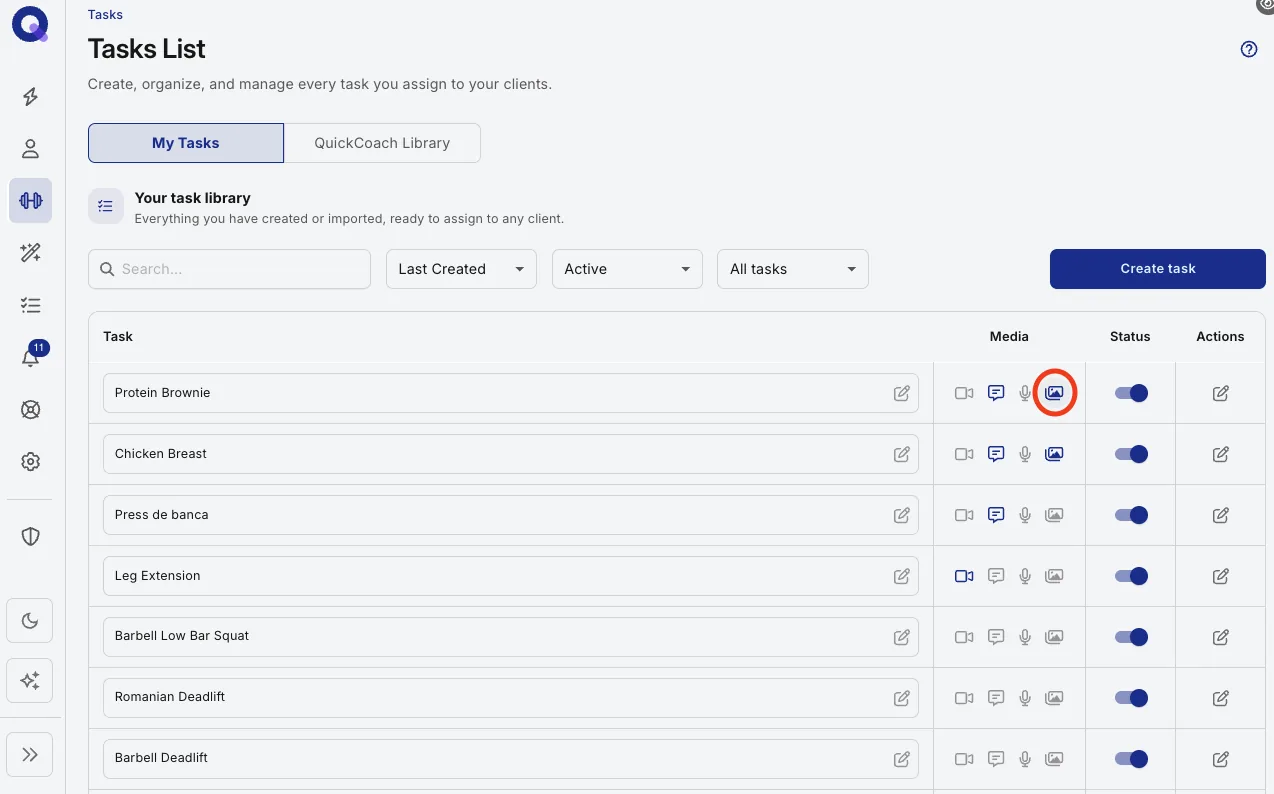Click the Romanian Deadlift task name
The width and height of the screenshot is (1274, 794).
[x=170, y=697]
